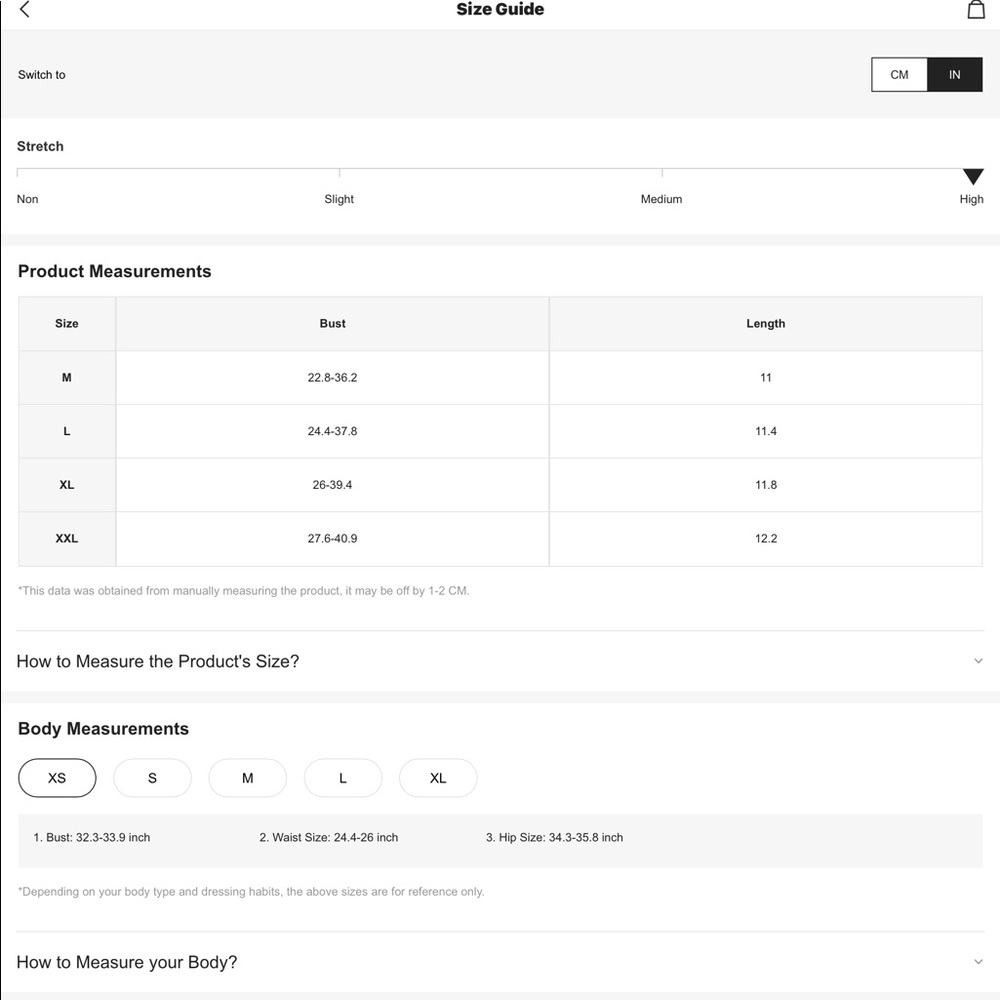1000x1000 pixels.
Task: Click the Slight stretch label
Action: tap(339, 199)
